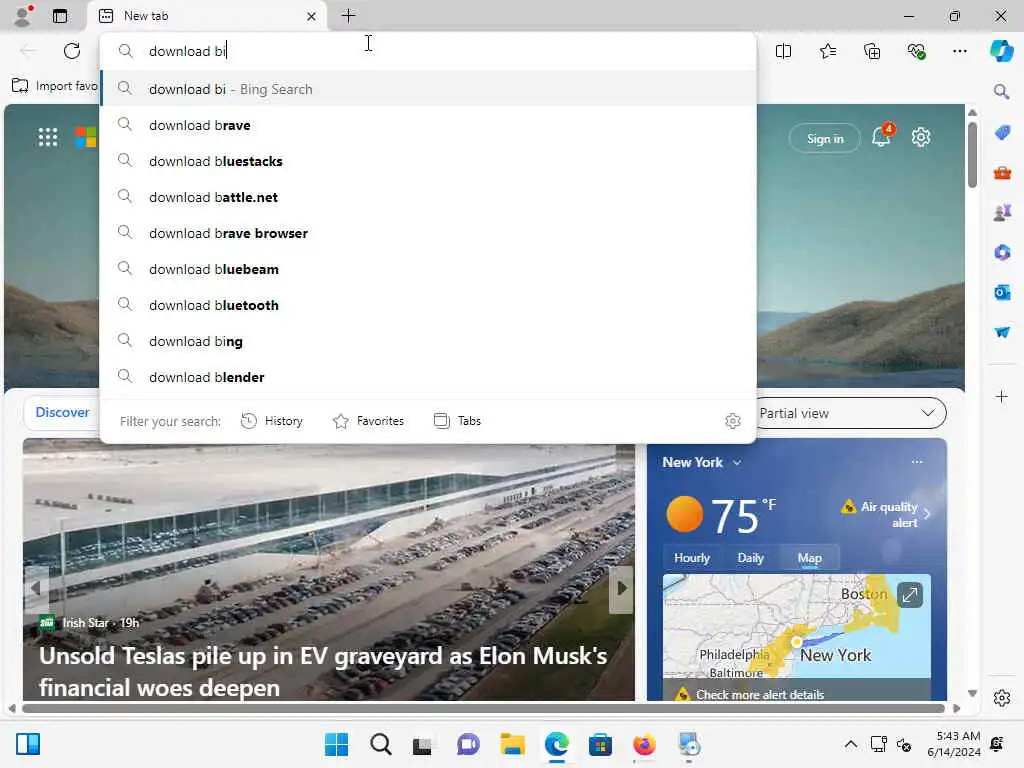The height and width of the screenshot is (768, 1024).
Task: Select suggestion download battle.net
Action: pyautogui.click(x=429, y=197)
